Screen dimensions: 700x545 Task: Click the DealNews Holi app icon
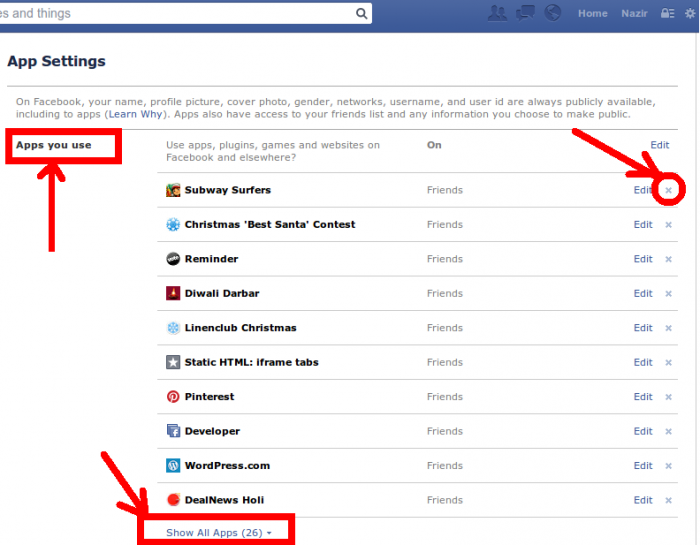pyautogui.click(x=173, y=500)
